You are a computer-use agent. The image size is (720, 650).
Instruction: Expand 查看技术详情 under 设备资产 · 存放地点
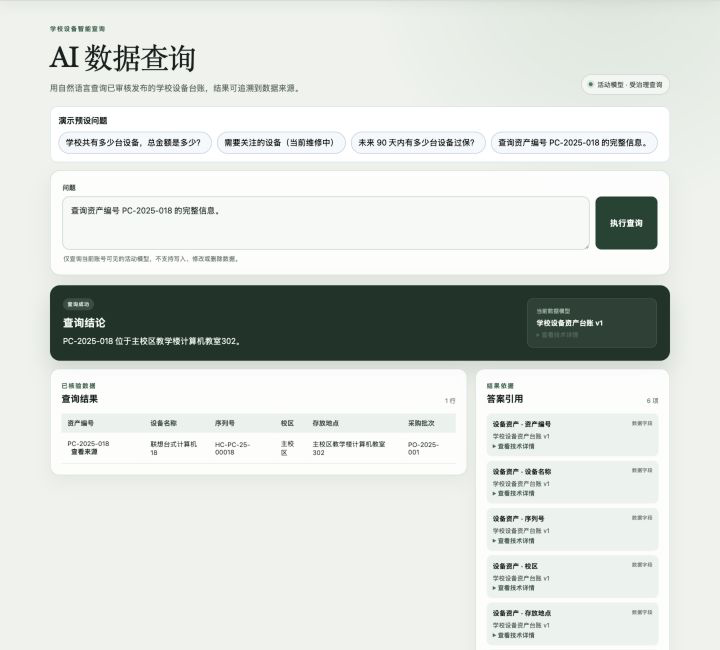[x=513, y=636]
